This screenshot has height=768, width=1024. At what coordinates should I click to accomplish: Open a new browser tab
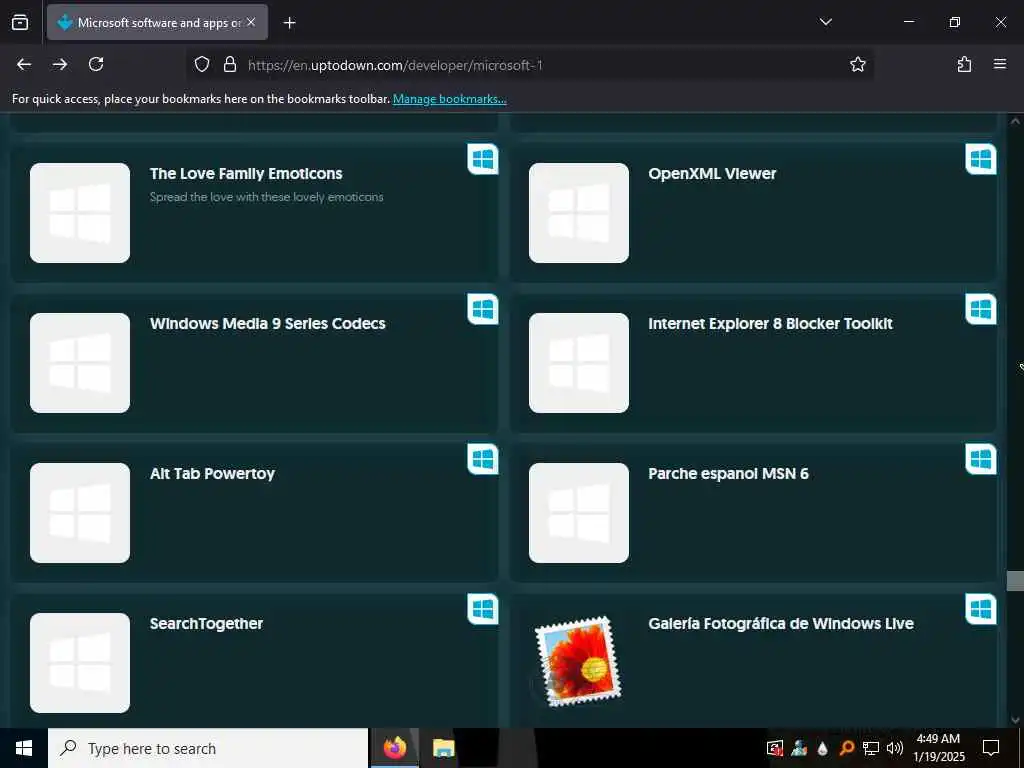point(289,23)
